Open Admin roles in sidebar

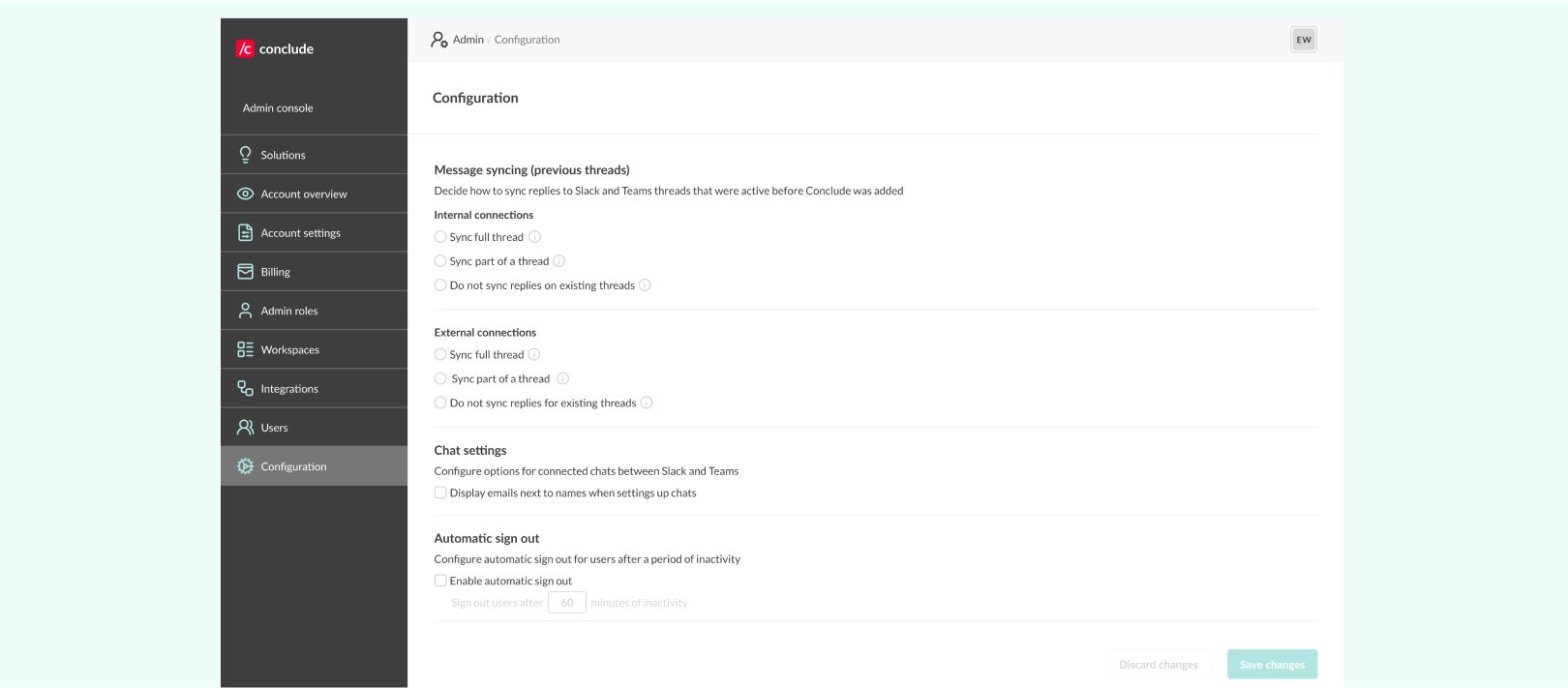tap(288, 311)
